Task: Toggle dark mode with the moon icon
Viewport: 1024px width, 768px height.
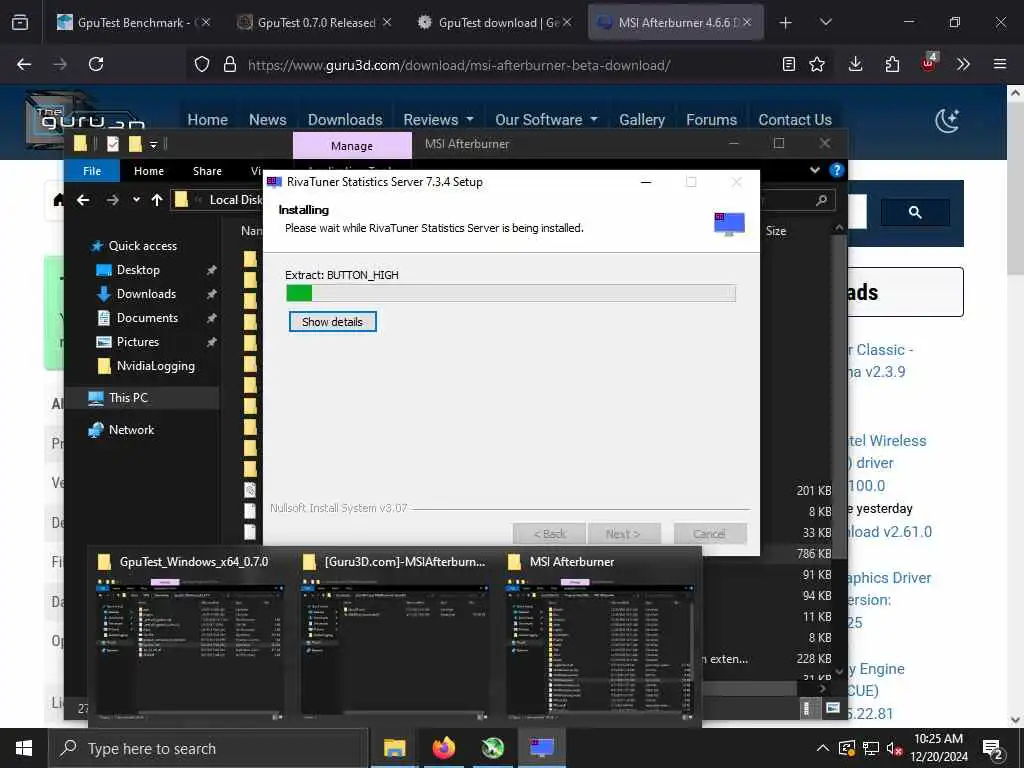Action: 947,121
